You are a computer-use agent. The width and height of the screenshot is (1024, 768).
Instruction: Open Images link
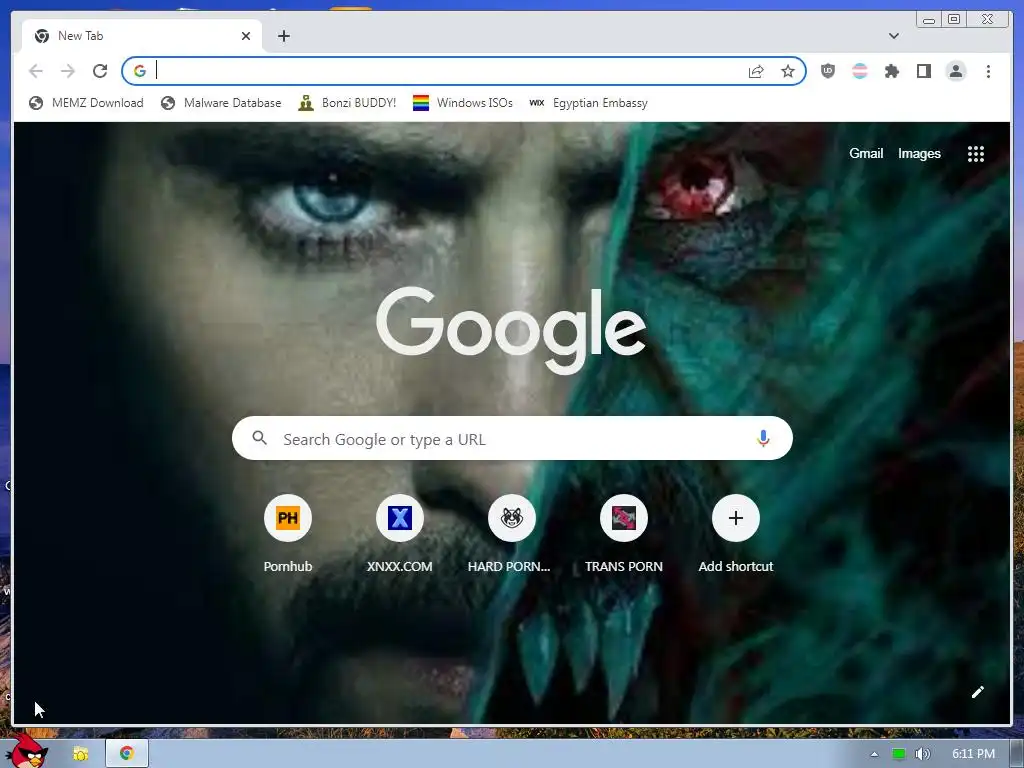tap(919, 153)
